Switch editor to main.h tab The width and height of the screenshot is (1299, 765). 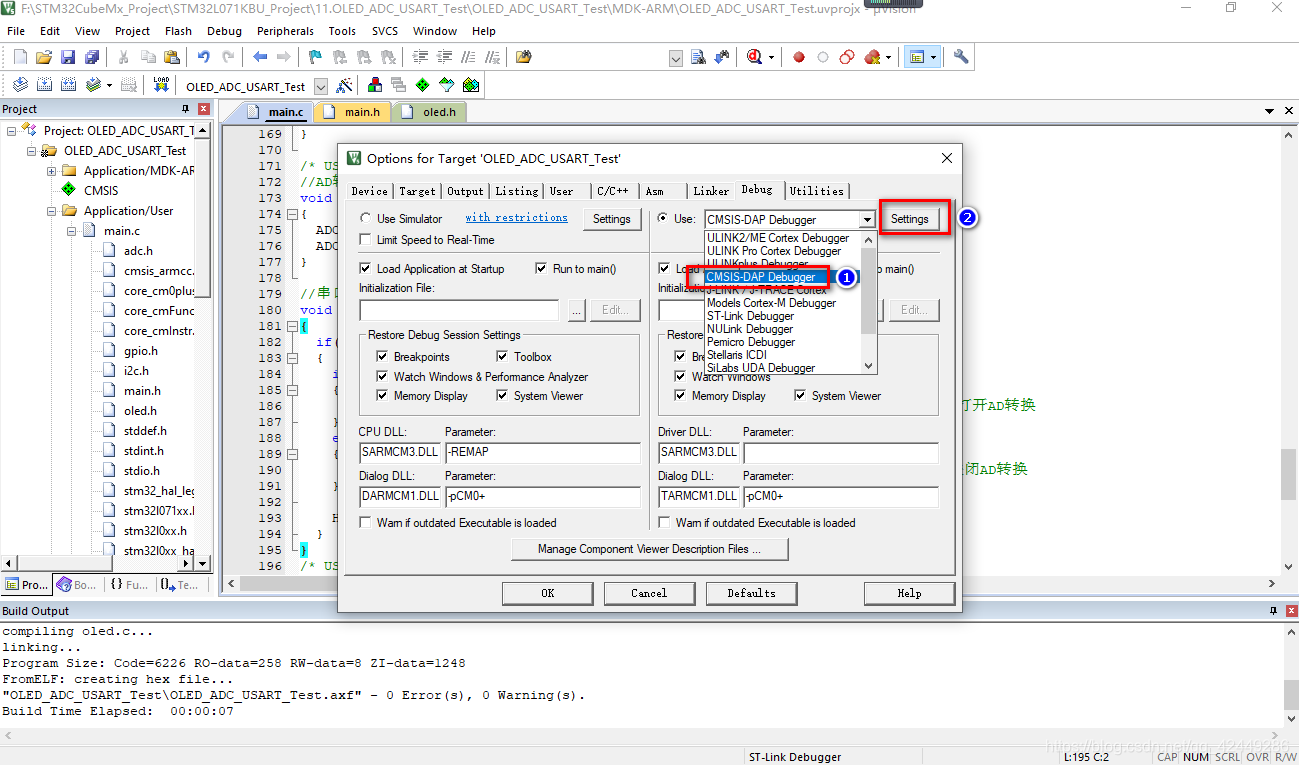[x=354, y=112]
